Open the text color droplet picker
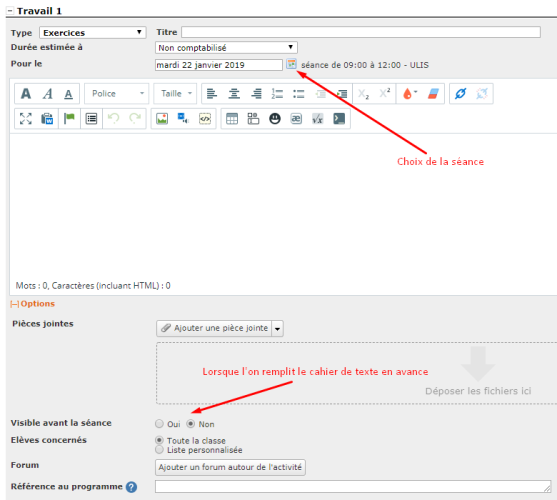The height and width of the screenshot is (500, 557). [410, 94]
